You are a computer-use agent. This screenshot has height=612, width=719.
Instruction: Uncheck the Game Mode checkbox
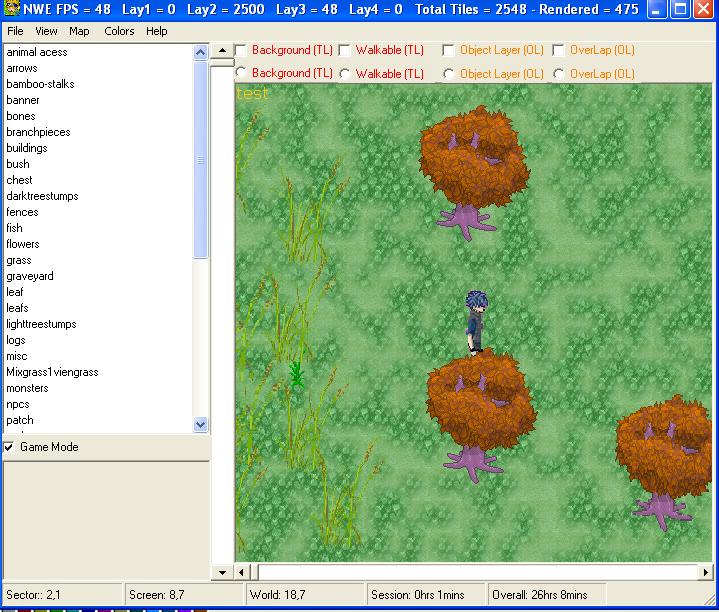(x=10, y=447)
